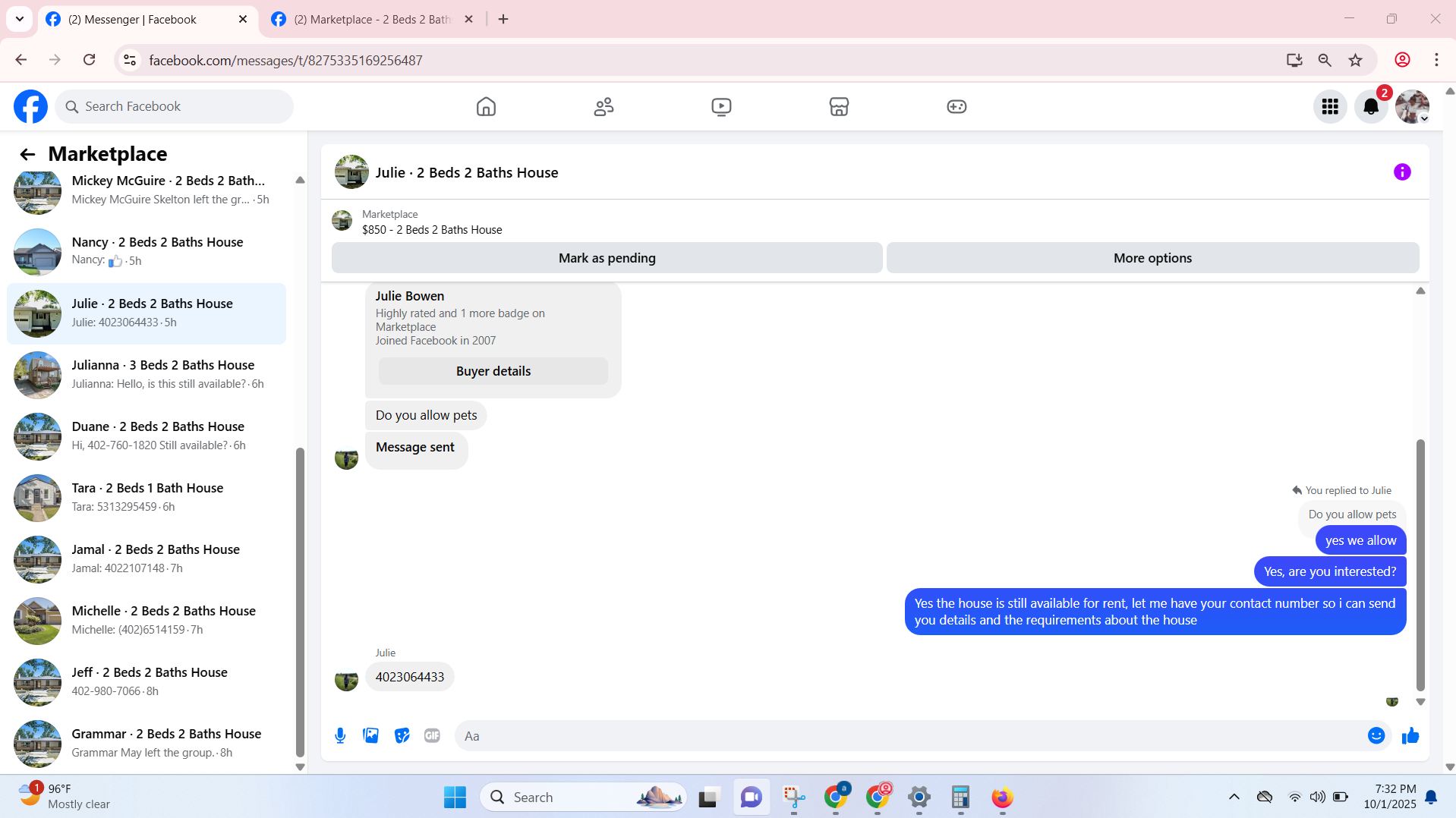The height and width of the screenshot is (818, 1456).
Task: Click the chat header house thumbnail
Action: (x=351, y=172)
